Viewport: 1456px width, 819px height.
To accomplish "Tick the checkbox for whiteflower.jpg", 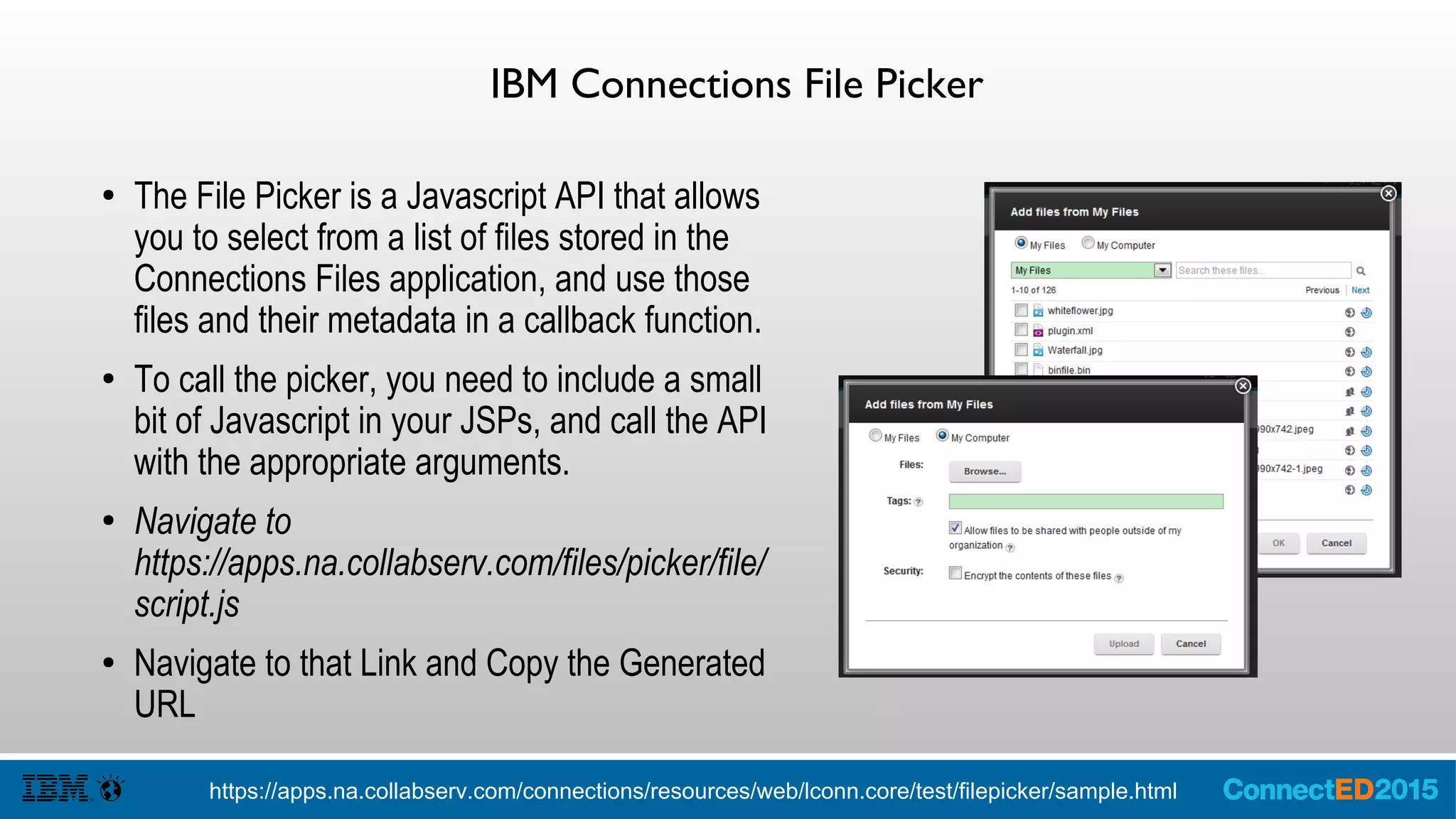I will [x=1021, y=310].
